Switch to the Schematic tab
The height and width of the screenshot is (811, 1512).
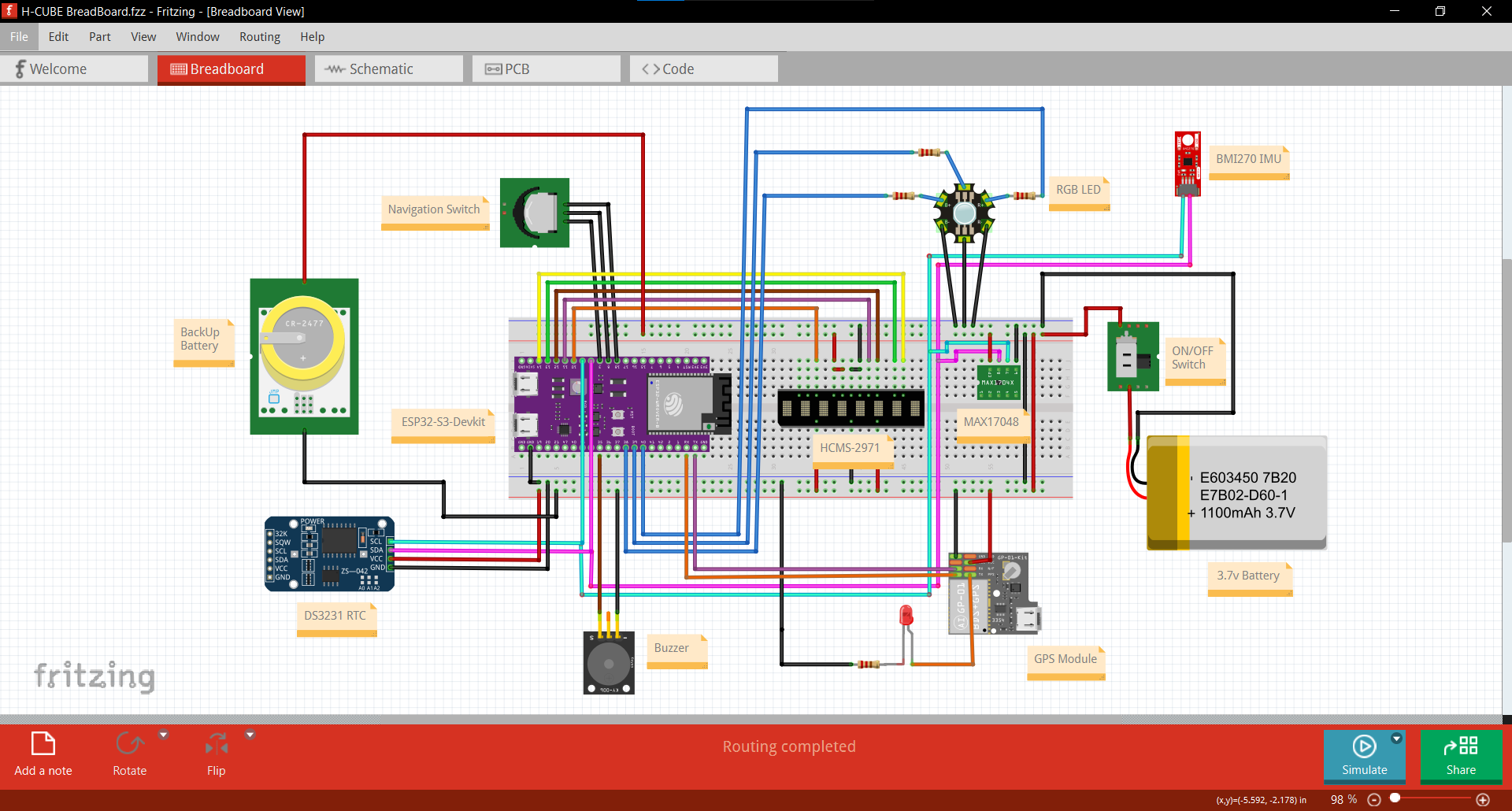click(x=389, y=69)
